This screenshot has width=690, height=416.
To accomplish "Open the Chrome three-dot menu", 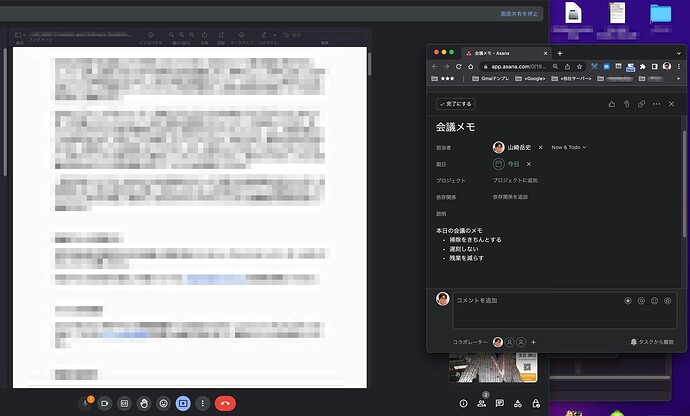I will point(679,66).
